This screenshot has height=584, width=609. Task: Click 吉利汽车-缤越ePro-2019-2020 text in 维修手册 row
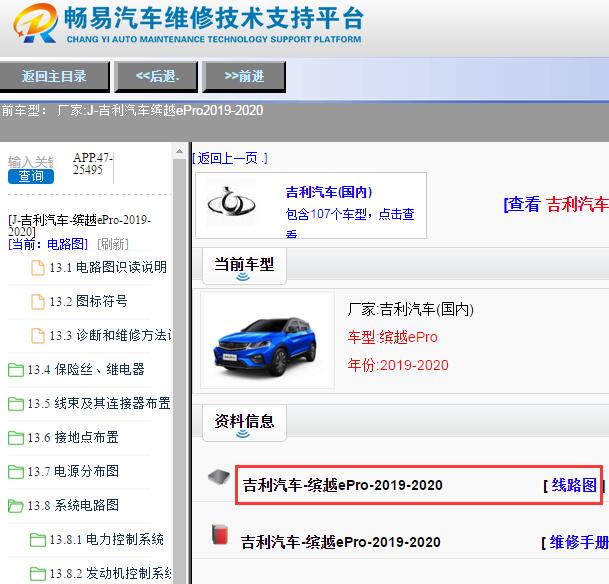341,542
